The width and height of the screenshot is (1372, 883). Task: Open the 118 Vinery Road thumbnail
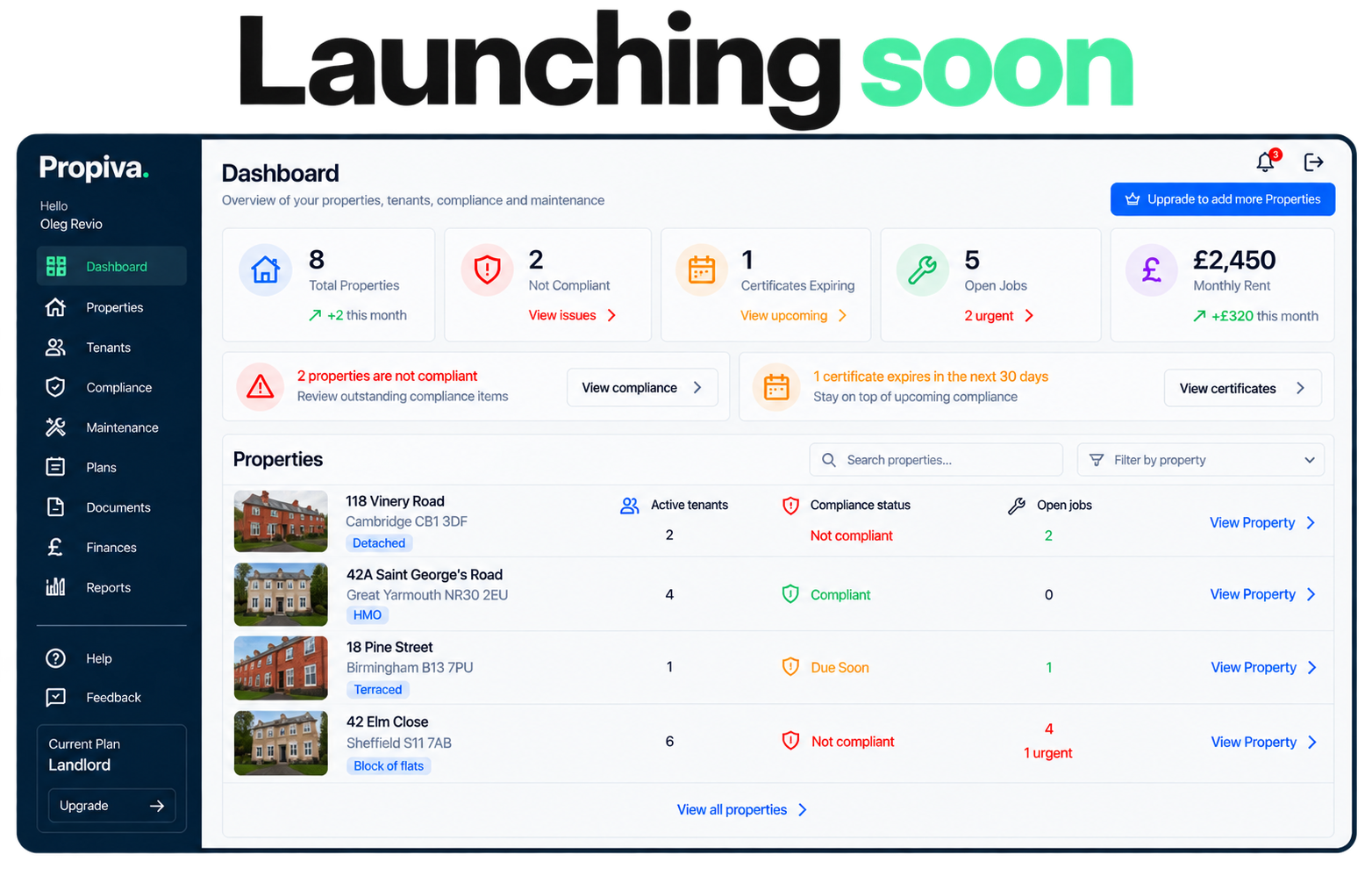281,521
